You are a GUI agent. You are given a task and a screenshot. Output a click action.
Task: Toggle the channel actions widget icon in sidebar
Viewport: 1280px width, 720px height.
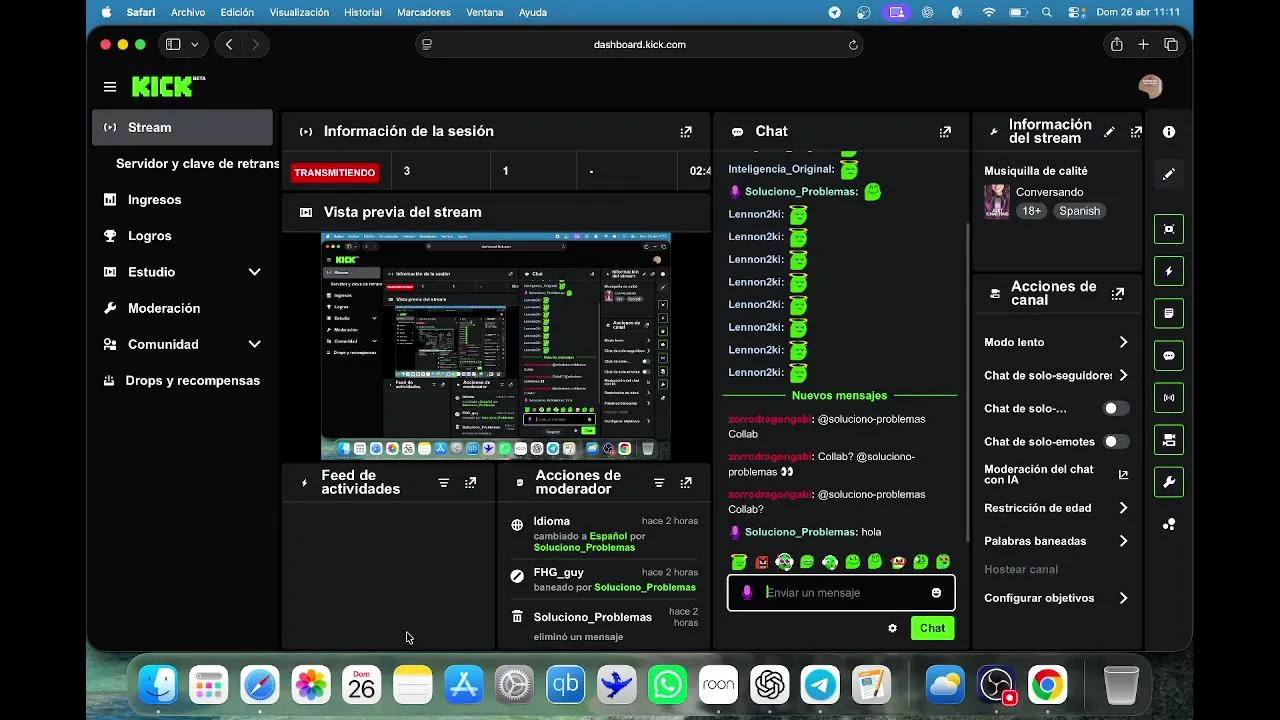point(1169,439)
